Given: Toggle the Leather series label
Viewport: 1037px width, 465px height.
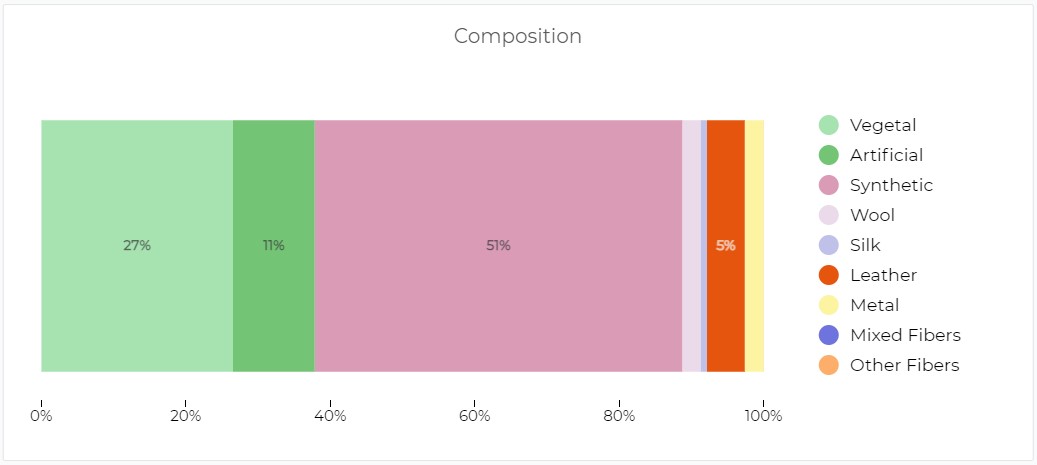Looking at the screenshot, I should [x=882, y=275].
